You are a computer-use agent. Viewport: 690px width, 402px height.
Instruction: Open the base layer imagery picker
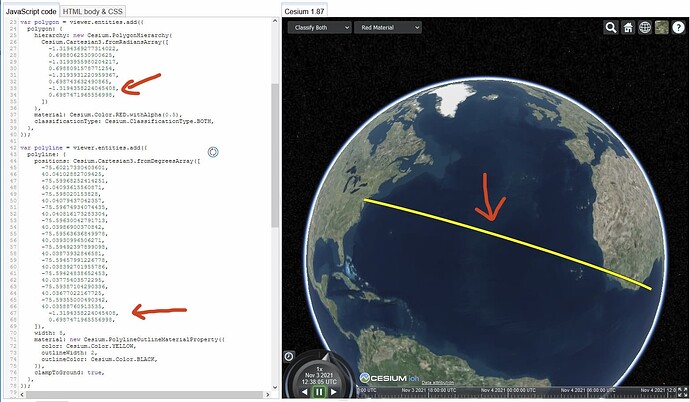661,27
